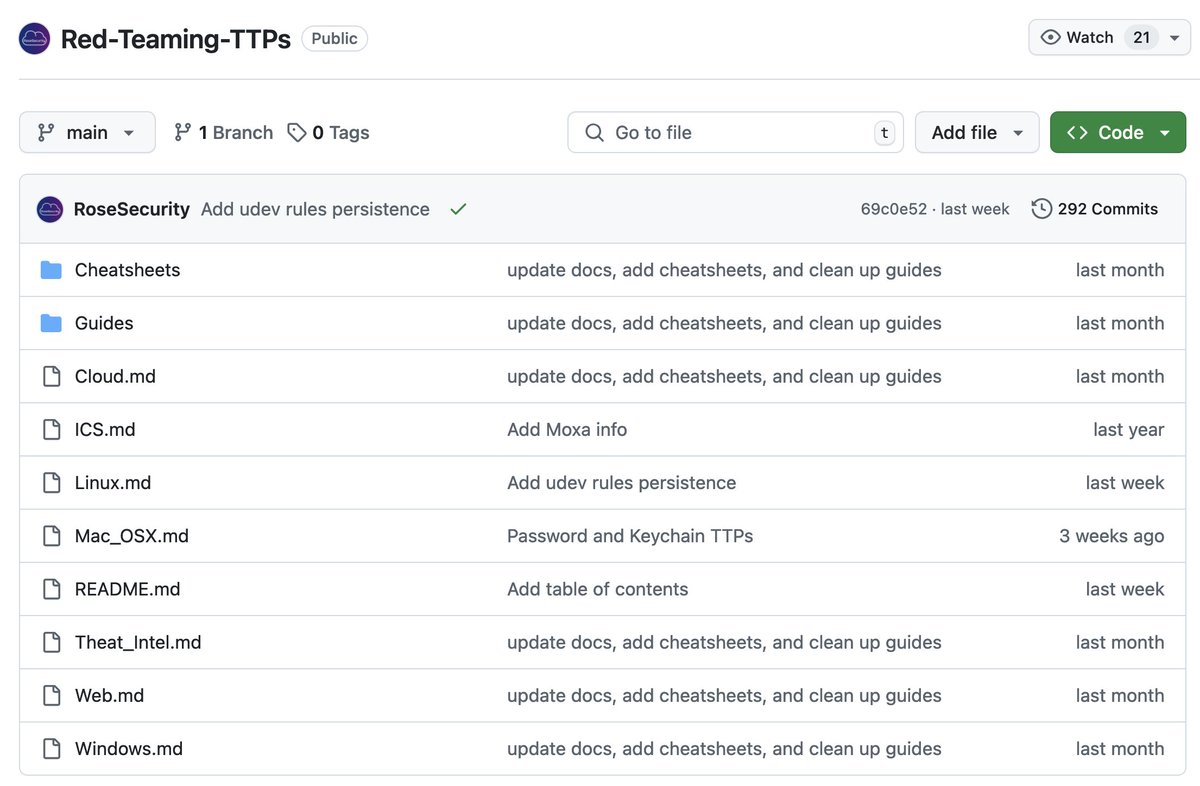
Task: Click the file icon for Web.md
Action: pos(51,695)
